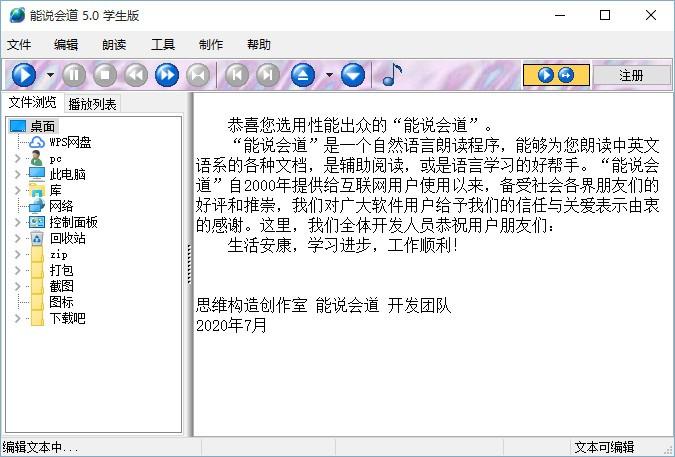Viewport: 675px width, 457px height.
Task: Select the 图标 folder
Action: [61, 302]
